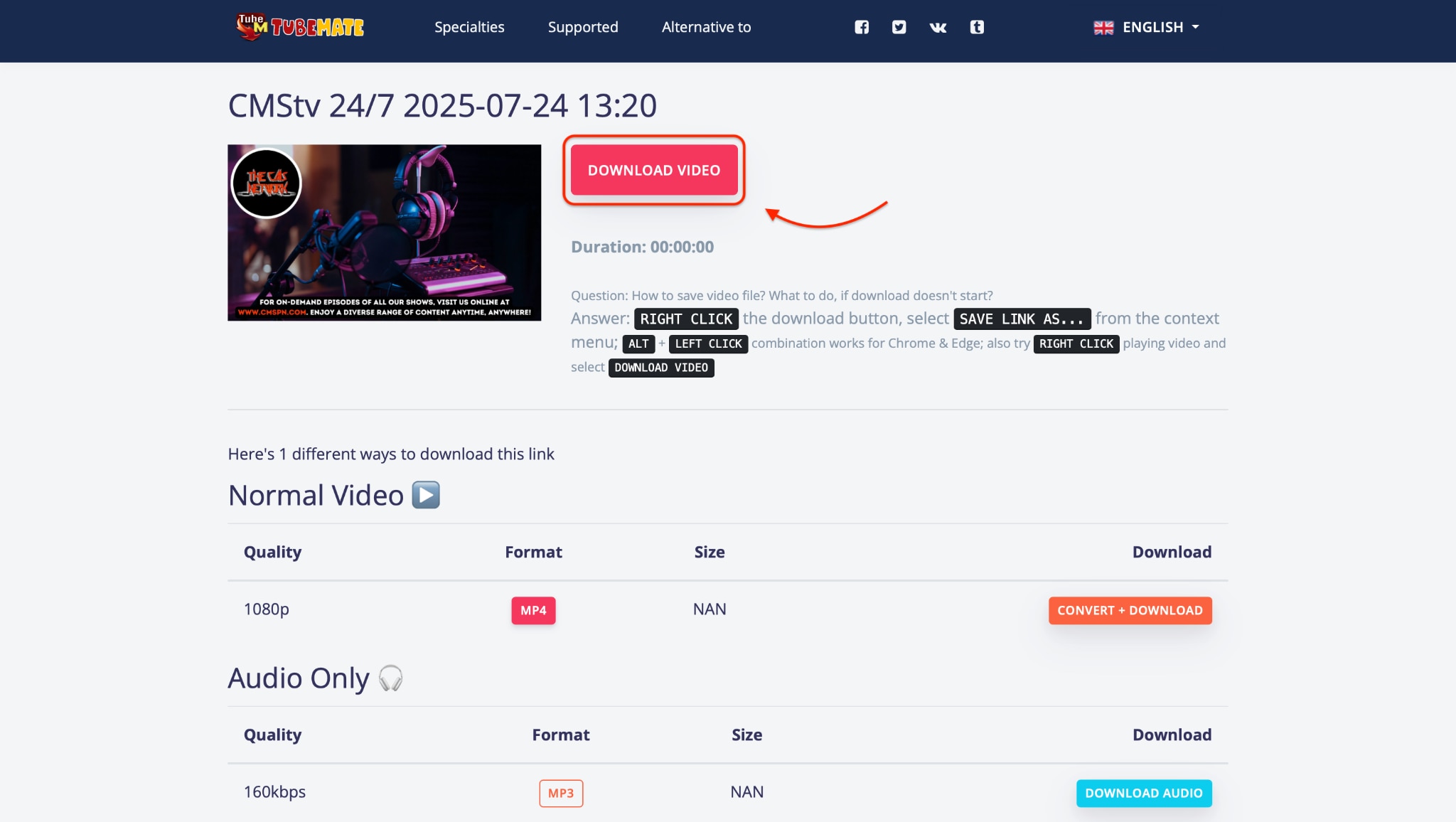Select the Supported menu item

[x=583, y=27]
